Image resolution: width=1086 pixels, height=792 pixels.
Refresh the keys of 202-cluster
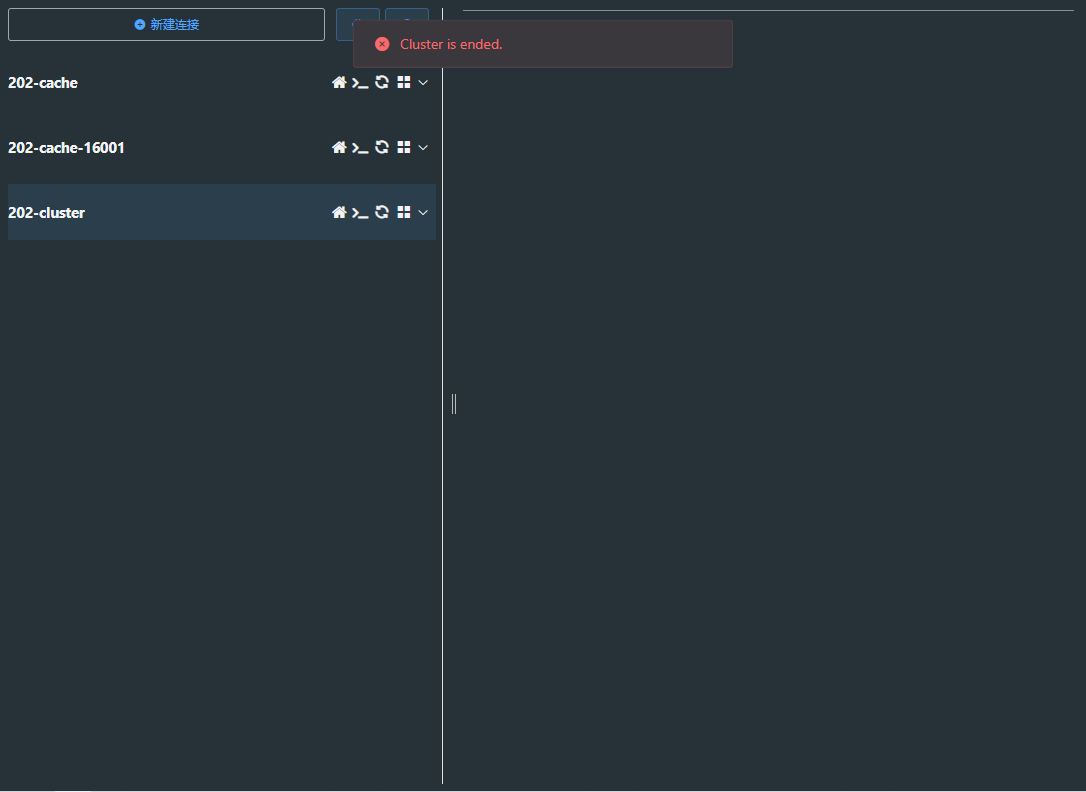click(381, 212)
